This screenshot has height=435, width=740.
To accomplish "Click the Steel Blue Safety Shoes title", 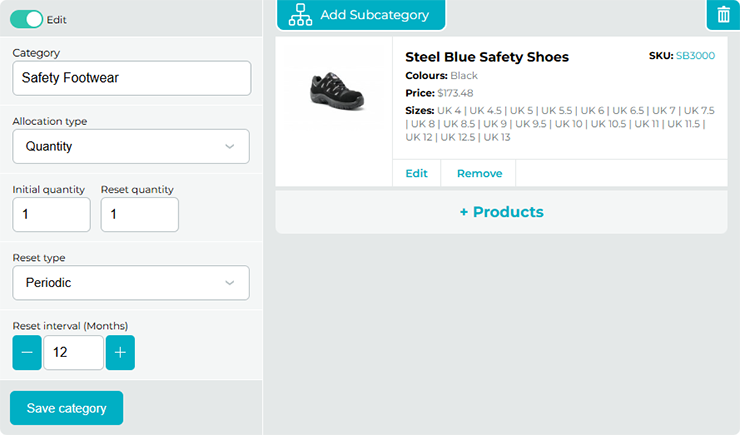I will [487, 57].
